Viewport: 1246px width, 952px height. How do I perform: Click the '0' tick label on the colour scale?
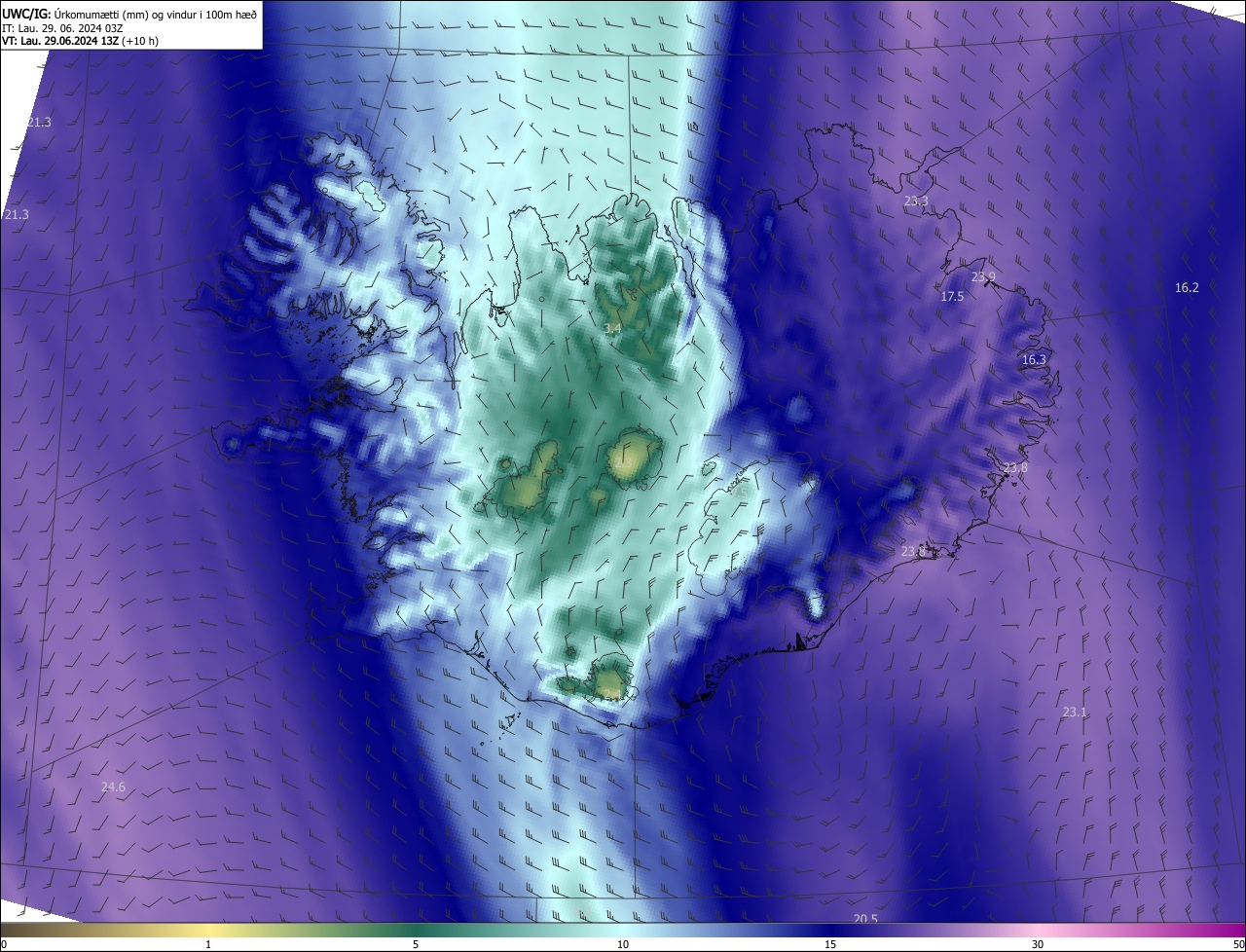pyautogui.click(x=4, y=944)
